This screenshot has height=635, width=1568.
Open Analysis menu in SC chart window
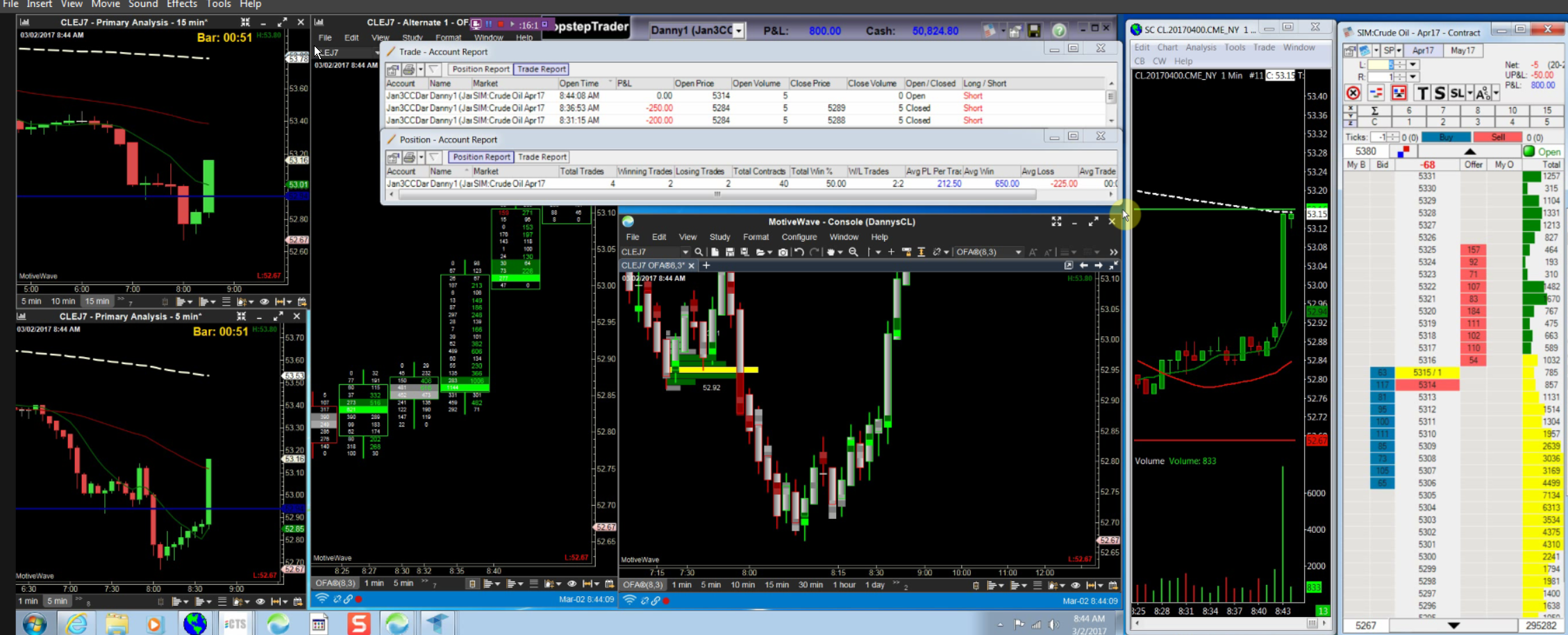click(1201, 47)
